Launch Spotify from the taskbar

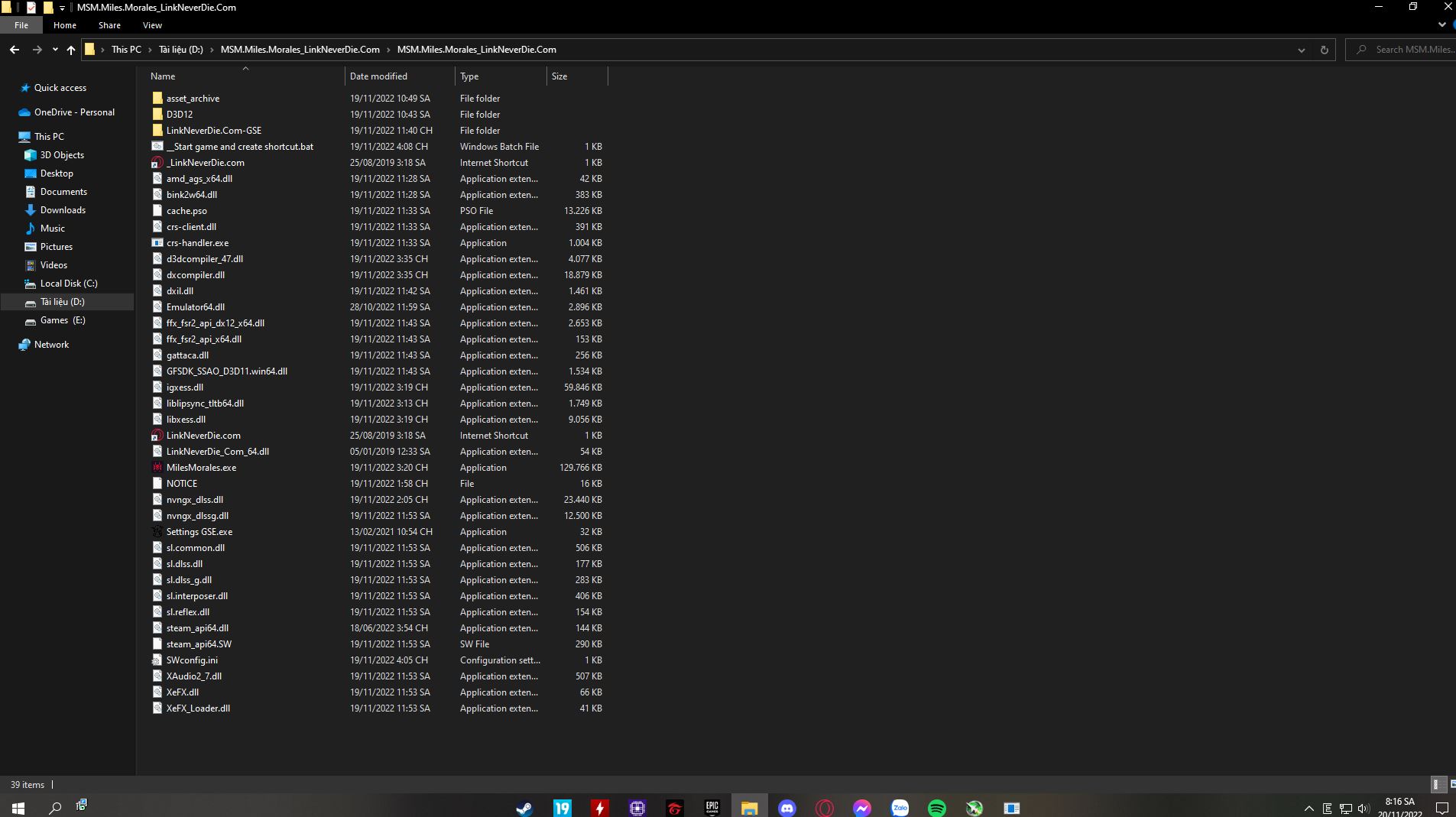pos(937,808)
